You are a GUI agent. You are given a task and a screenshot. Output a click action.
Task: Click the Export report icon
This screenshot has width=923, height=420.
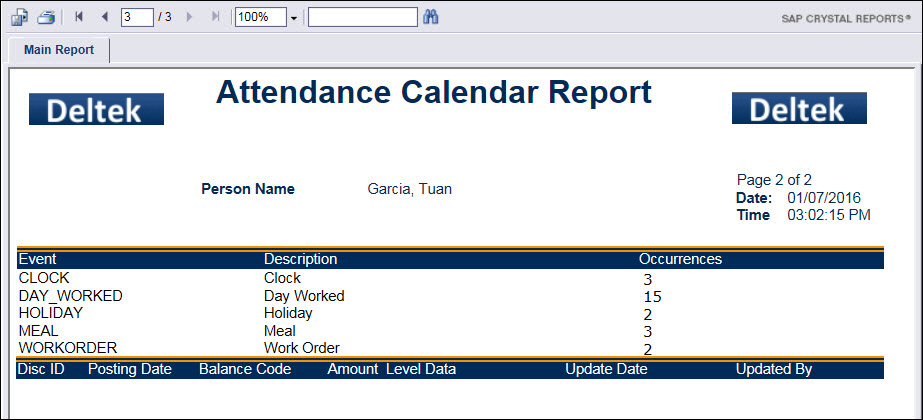[18, 17]
